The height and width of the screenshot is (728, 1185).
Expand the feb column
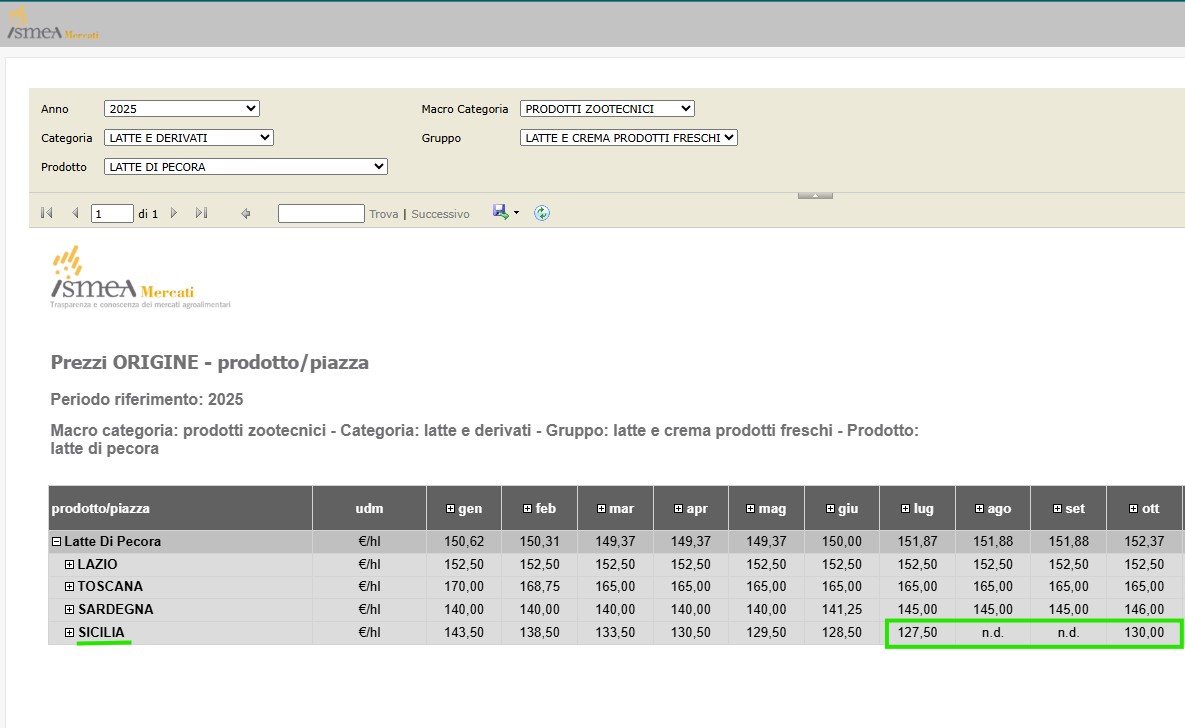click(x=528, y=509)
